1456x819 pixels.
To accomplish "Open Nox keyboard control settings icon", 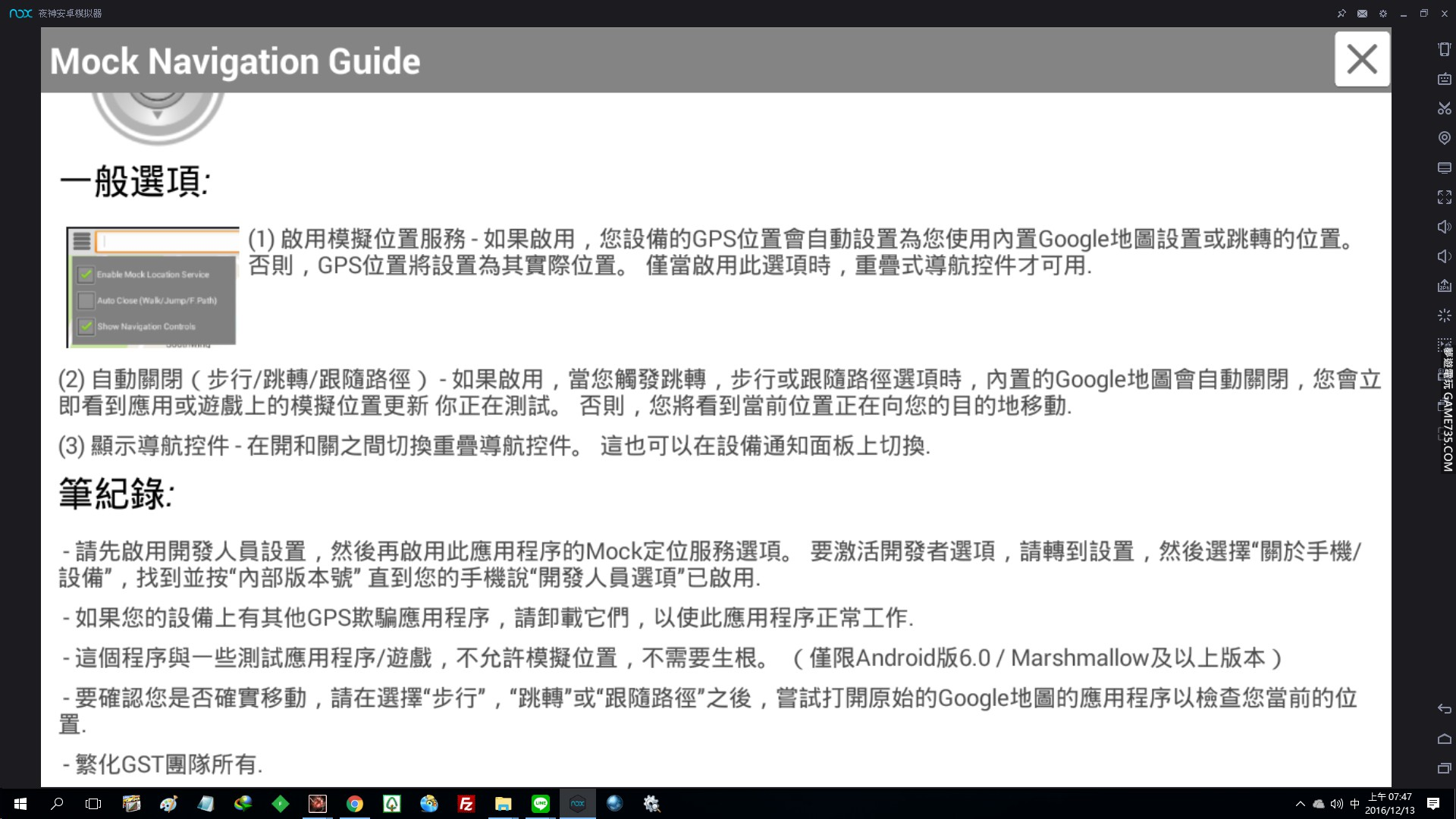I will point(1444,79).
